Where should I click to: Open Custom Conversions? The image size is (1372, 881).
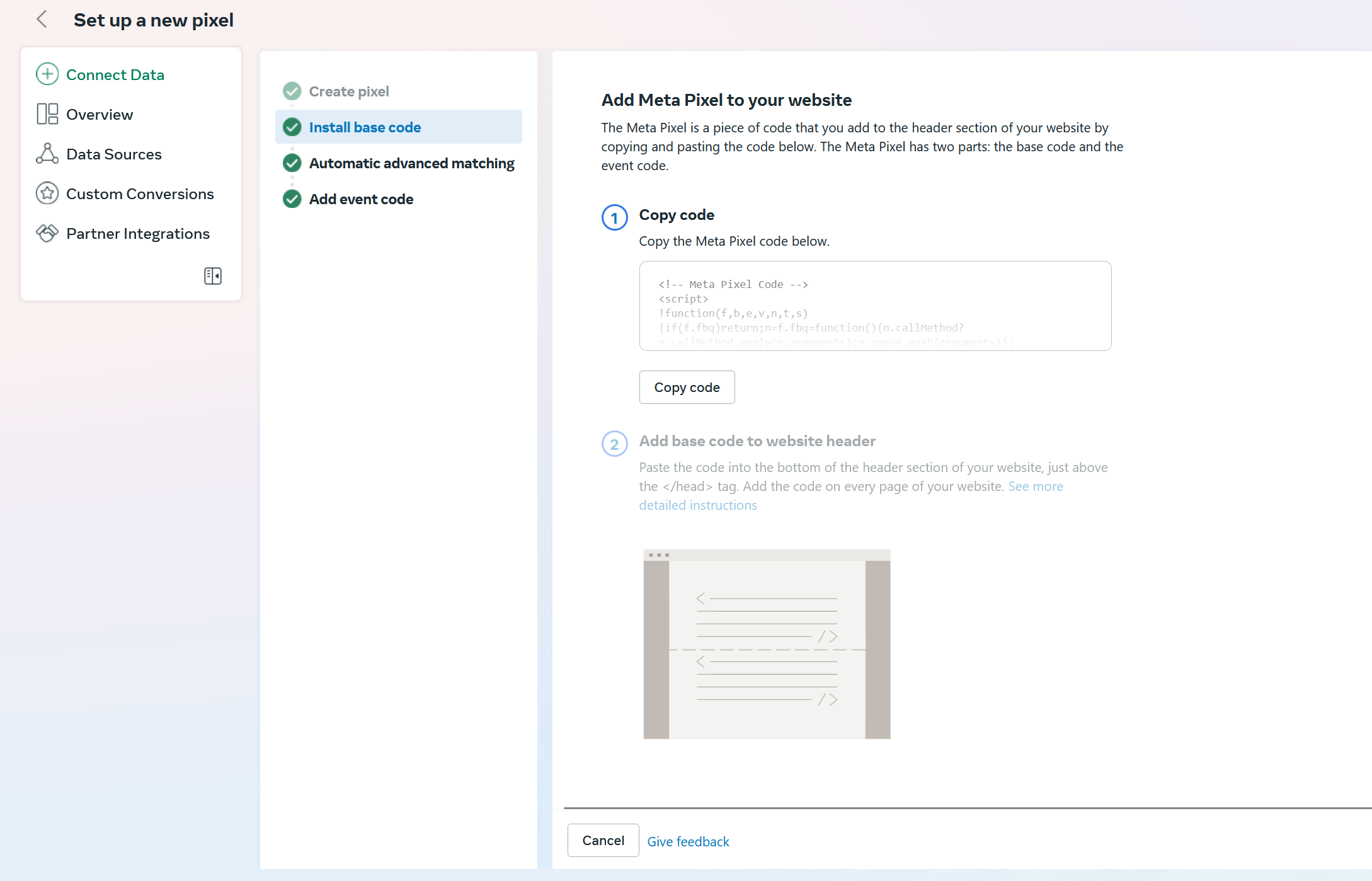140,193
